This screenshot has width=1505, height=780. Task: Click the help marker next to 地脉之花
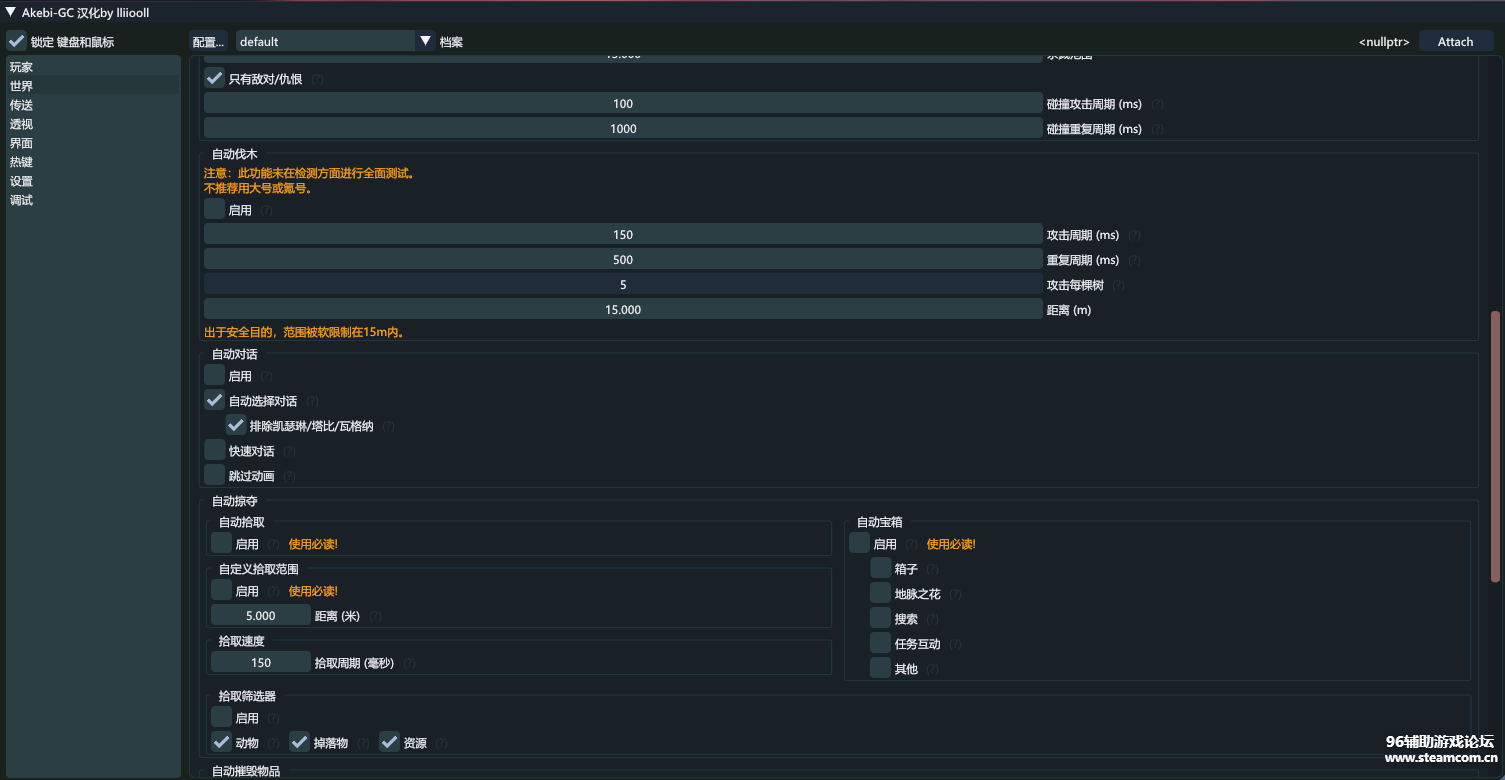[955, 595]
